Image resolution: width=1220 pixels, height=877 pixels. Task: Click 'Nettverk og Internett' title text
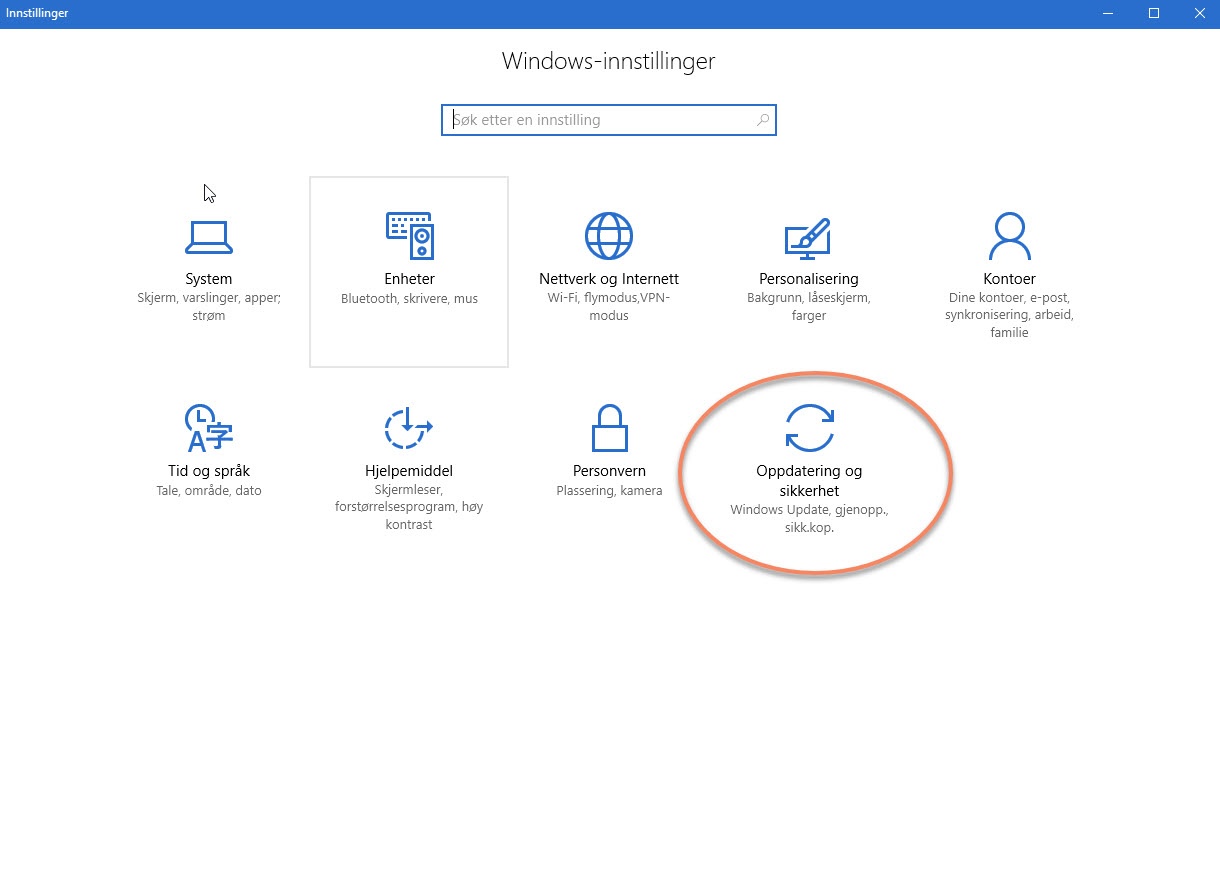609,279
